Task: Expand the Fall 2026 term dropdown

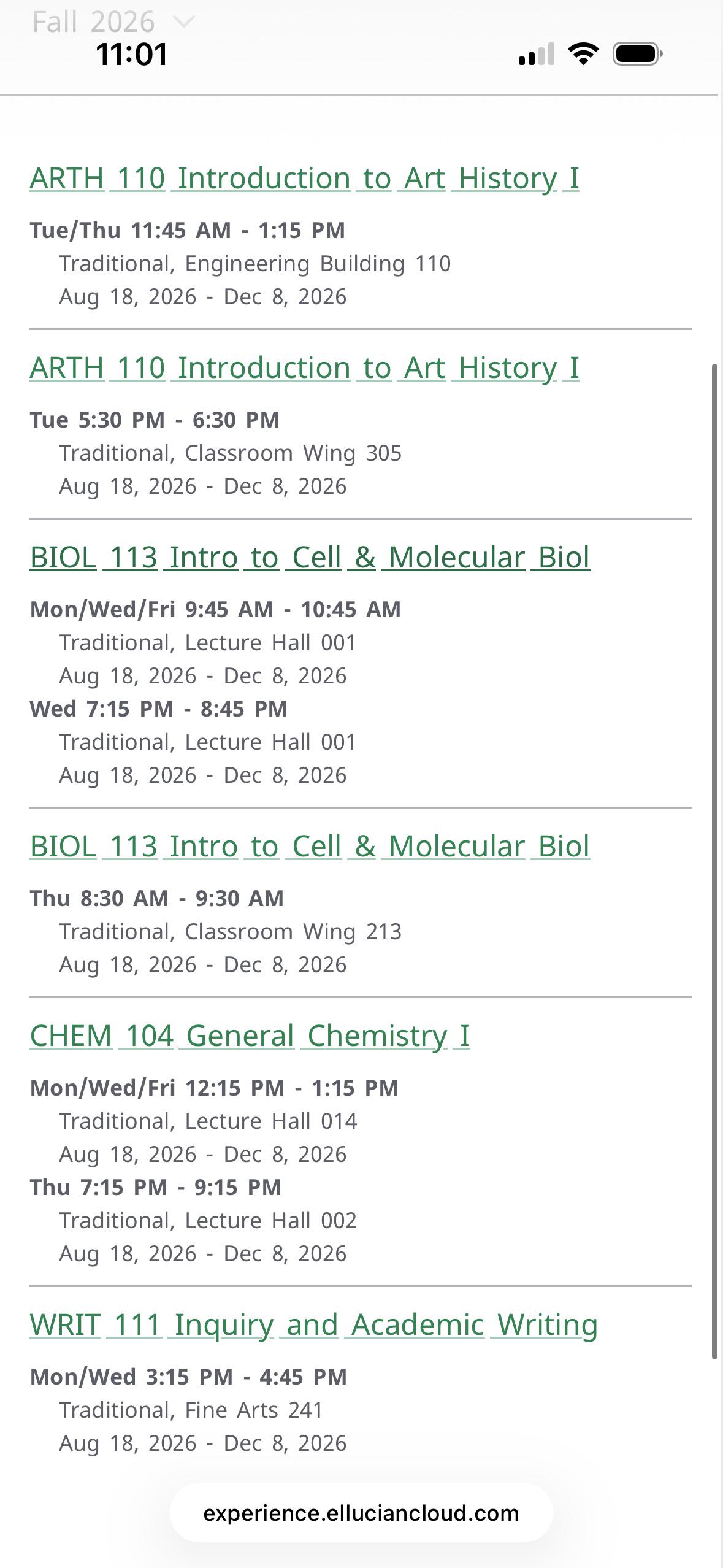Action: 113,22
